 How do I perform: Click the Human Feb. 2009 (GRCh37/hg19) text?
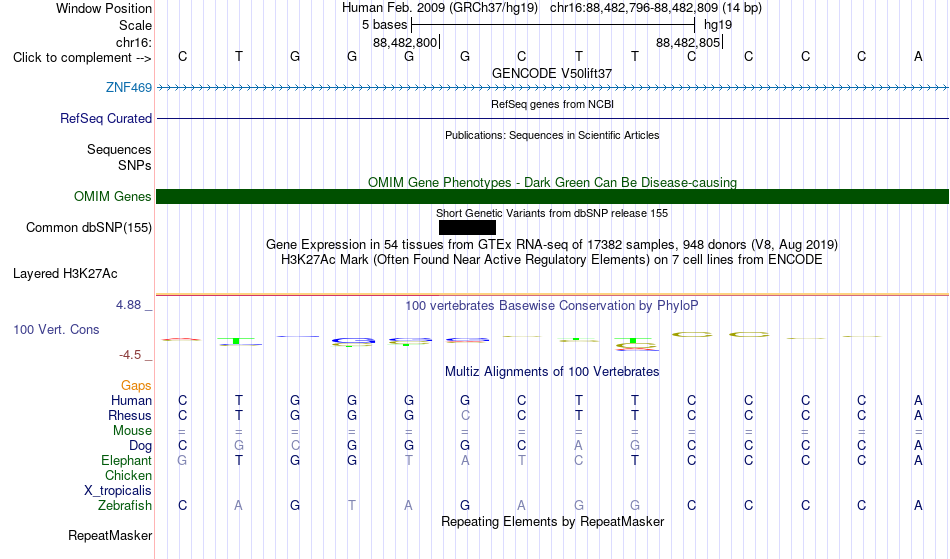point(440,8)
